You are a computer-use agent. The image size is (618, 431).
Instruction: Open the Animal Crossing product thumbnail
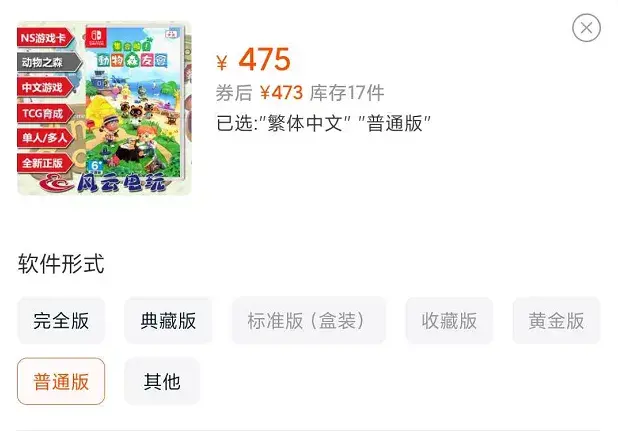104,108
